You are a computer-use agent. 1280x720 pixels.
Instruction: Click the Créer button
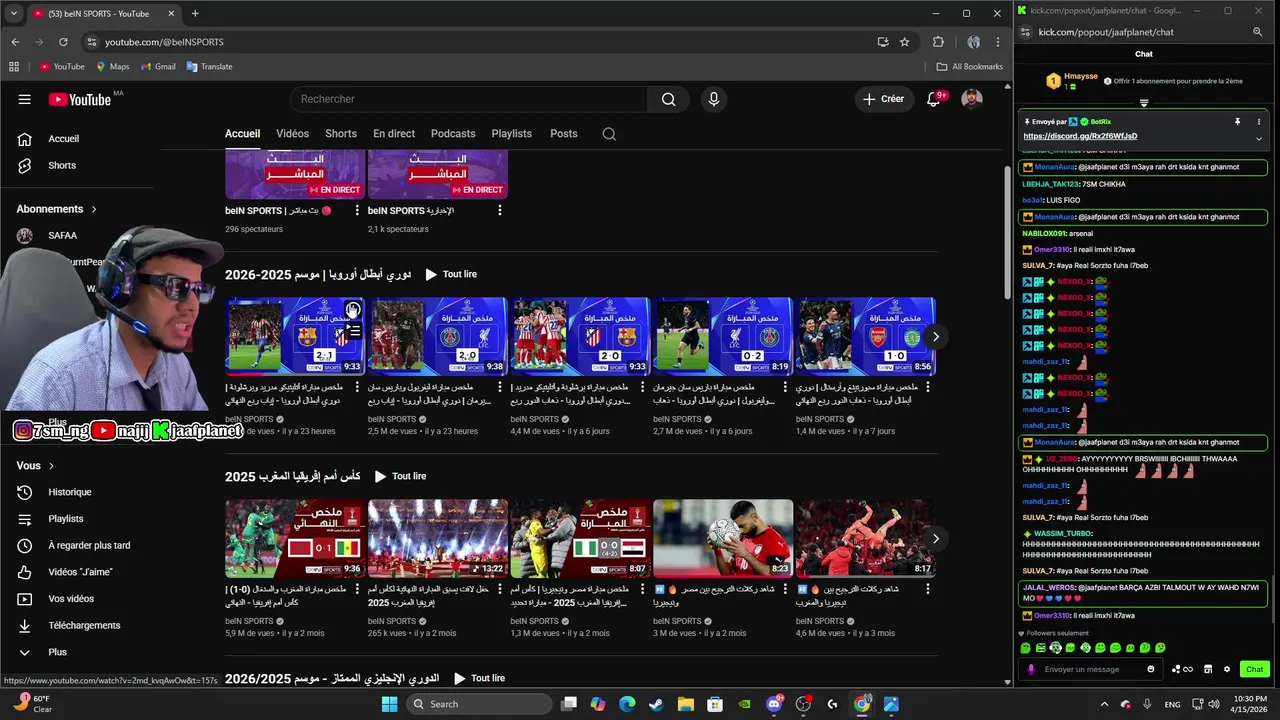(883, 99)
